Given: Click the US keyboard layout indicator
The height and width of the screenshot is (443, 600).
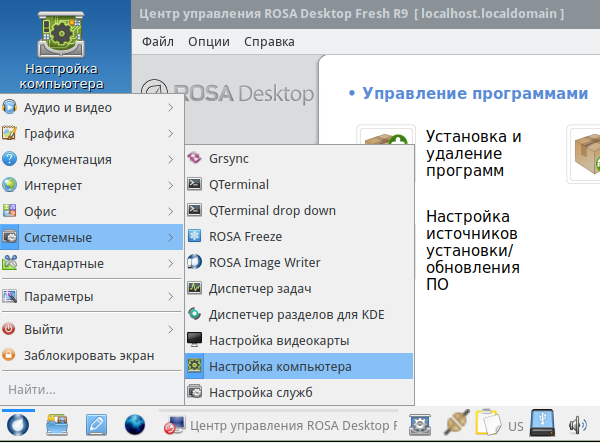Looking at the screenshot, I should point(515,426).
